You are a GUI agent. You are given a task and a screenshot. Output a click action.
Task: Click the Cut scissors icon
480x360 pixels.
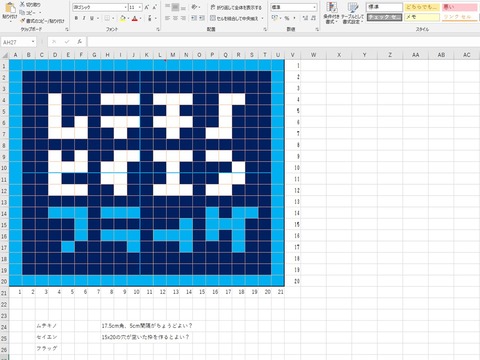[23, 4]
